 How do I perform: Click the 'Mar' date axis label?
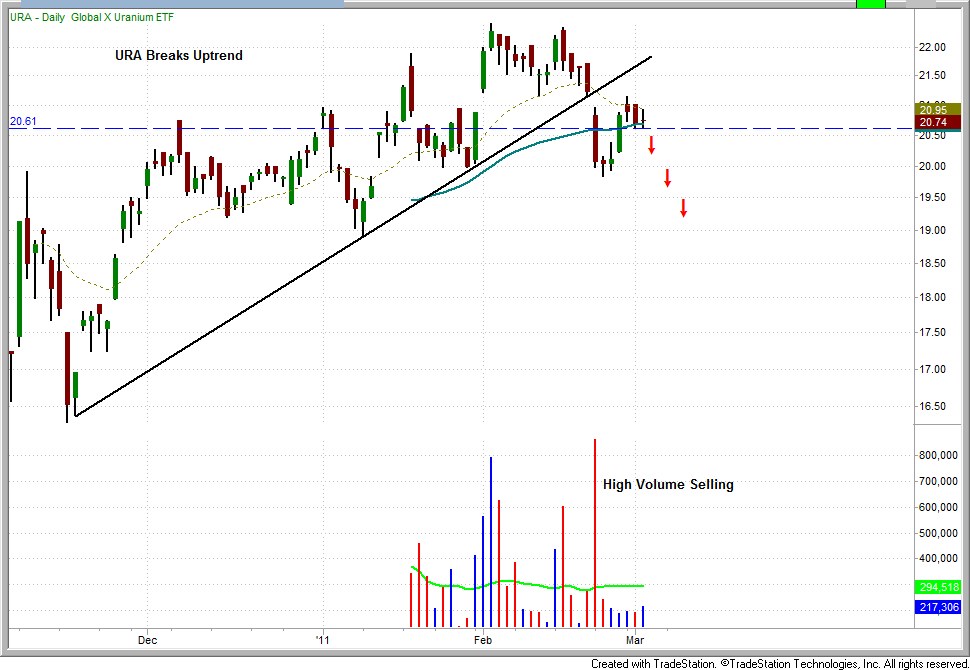pos(635,640)
